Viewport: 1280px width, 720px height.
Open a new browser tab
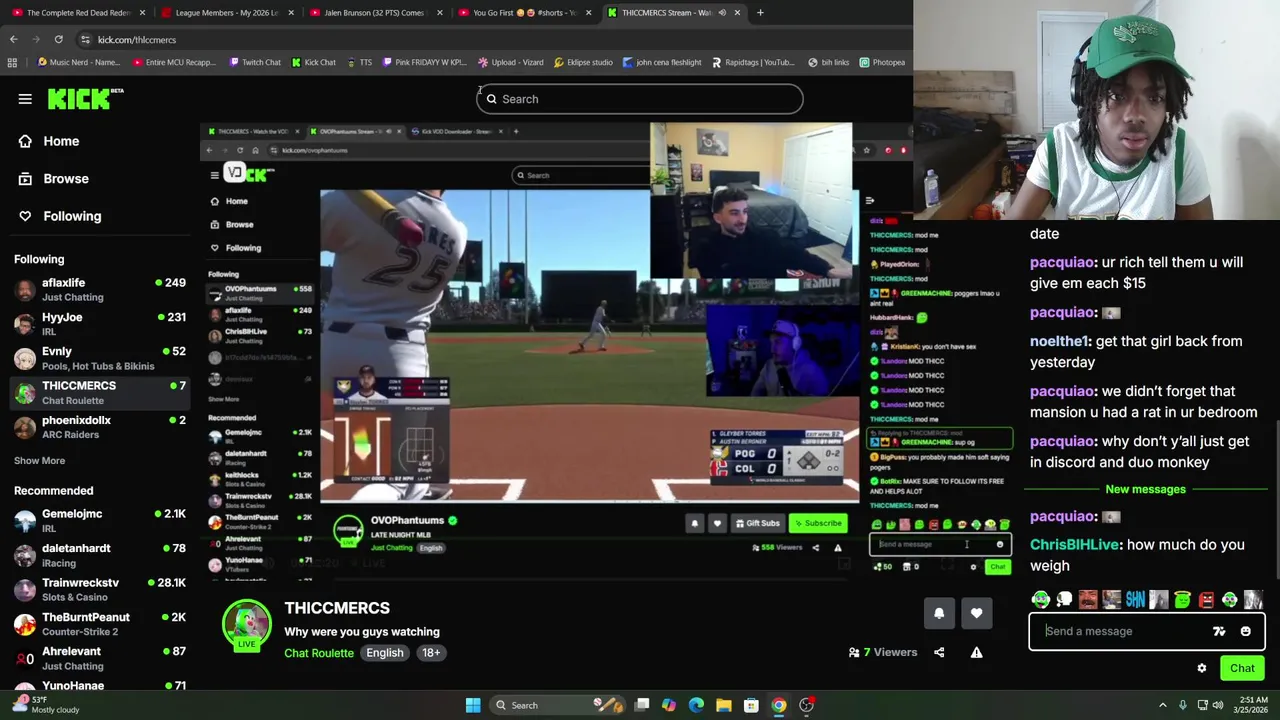(760, 13)
